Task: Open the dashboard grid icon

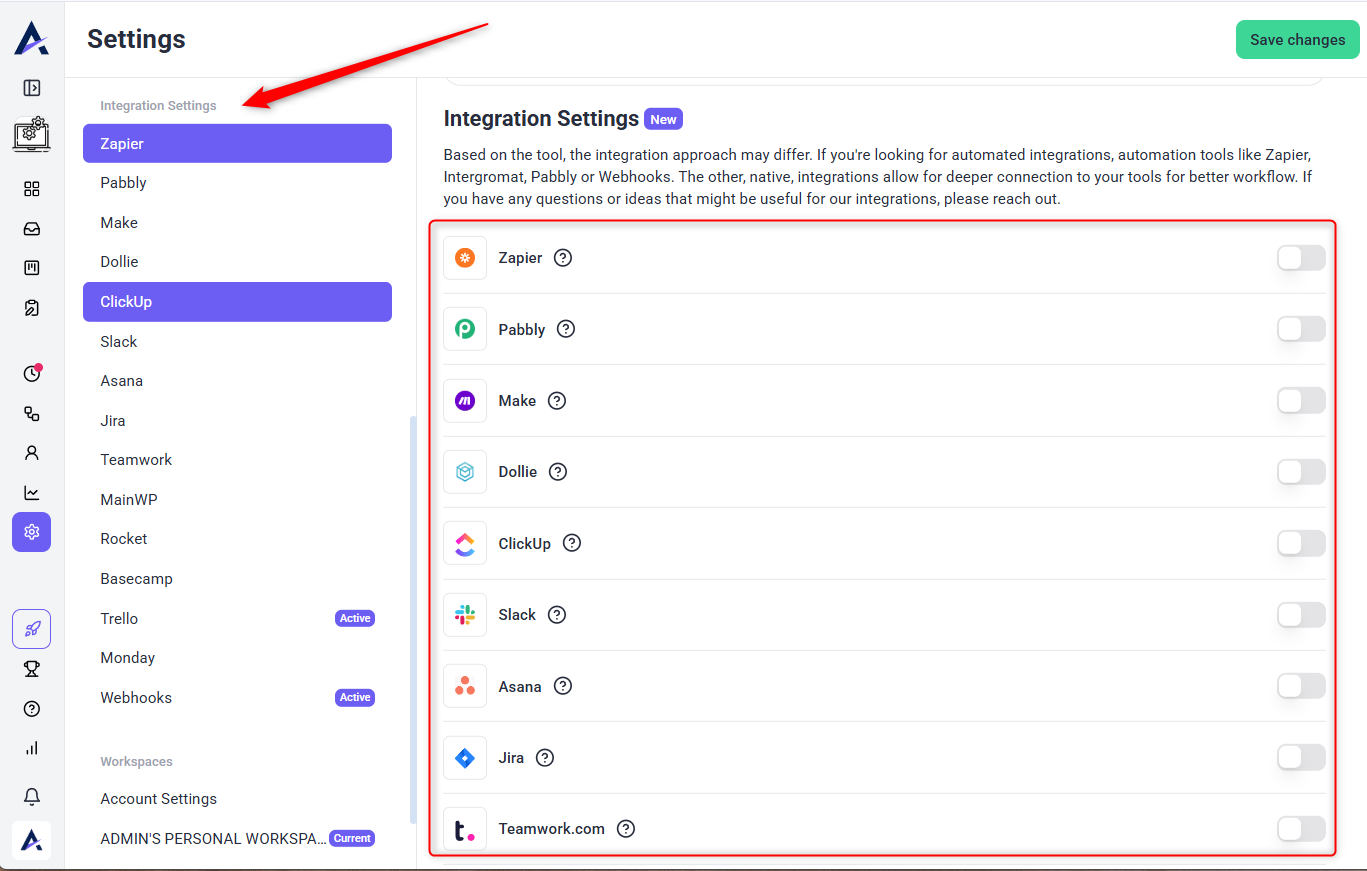Action: pos(32,189)
